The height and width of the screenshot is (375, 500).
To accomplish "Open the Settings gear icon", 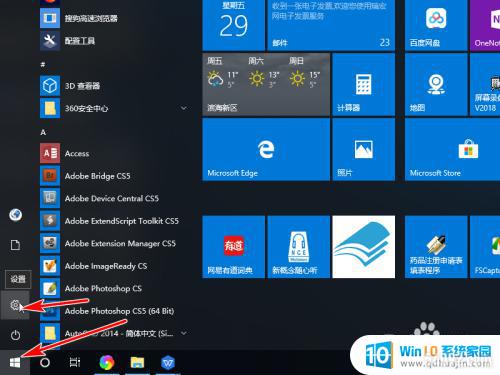I will coord(15,305).
